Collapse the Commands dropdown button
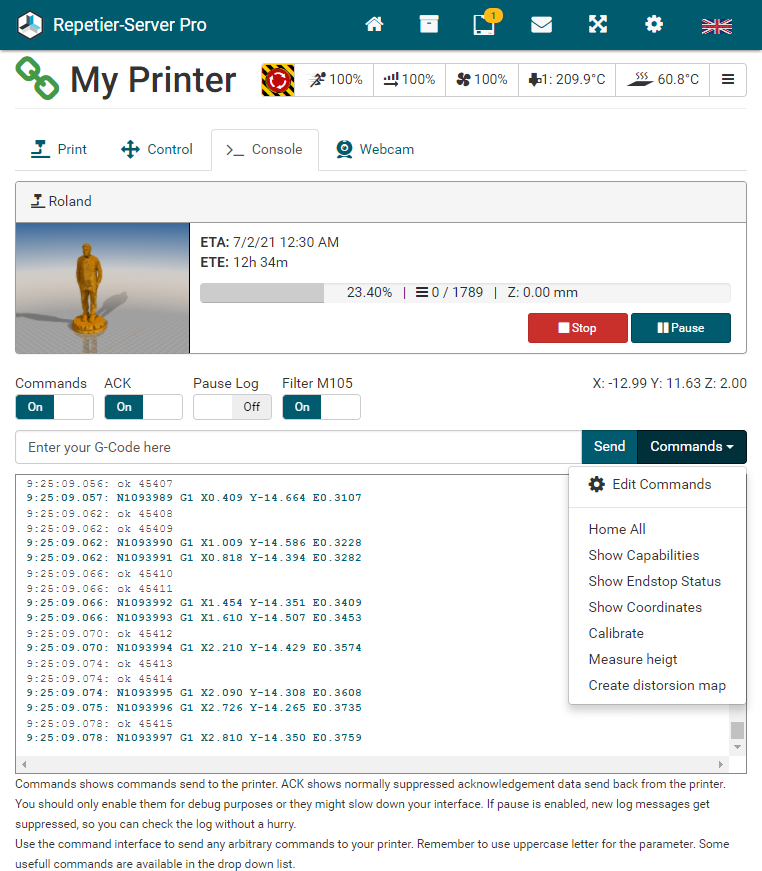Viewport: 762px width, 871px height. pyautogui.click(x=692, y=447)
